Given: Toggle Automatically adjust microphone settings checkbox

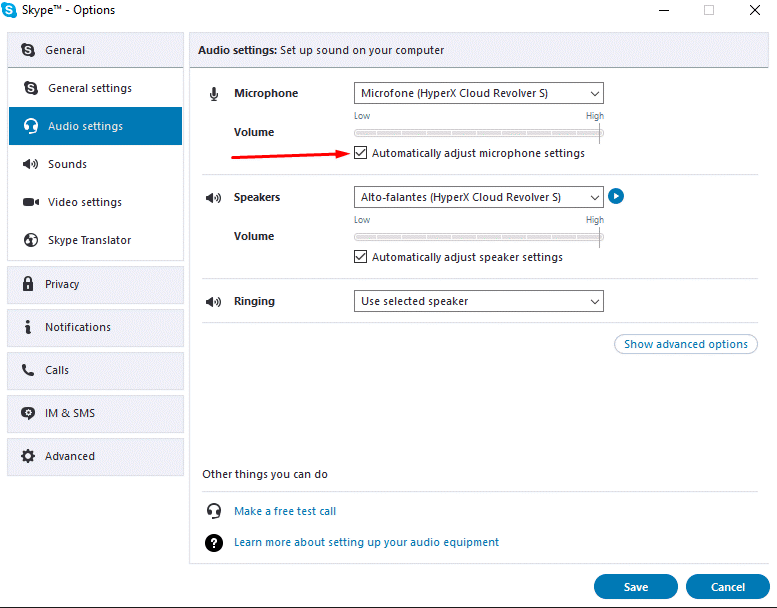Looking at the screenshot, I should pyautogui.click(x=361, y=153).
